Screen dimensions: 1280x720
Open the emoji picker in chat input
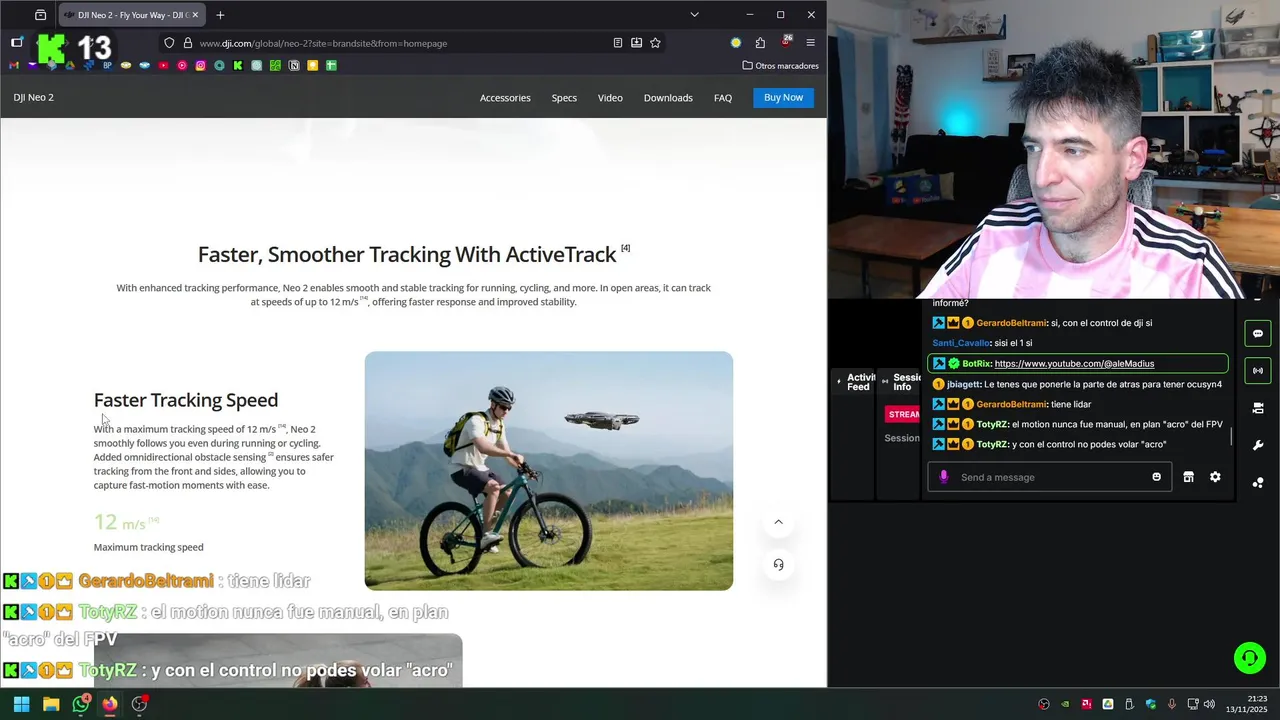(x=1157, y=477)
